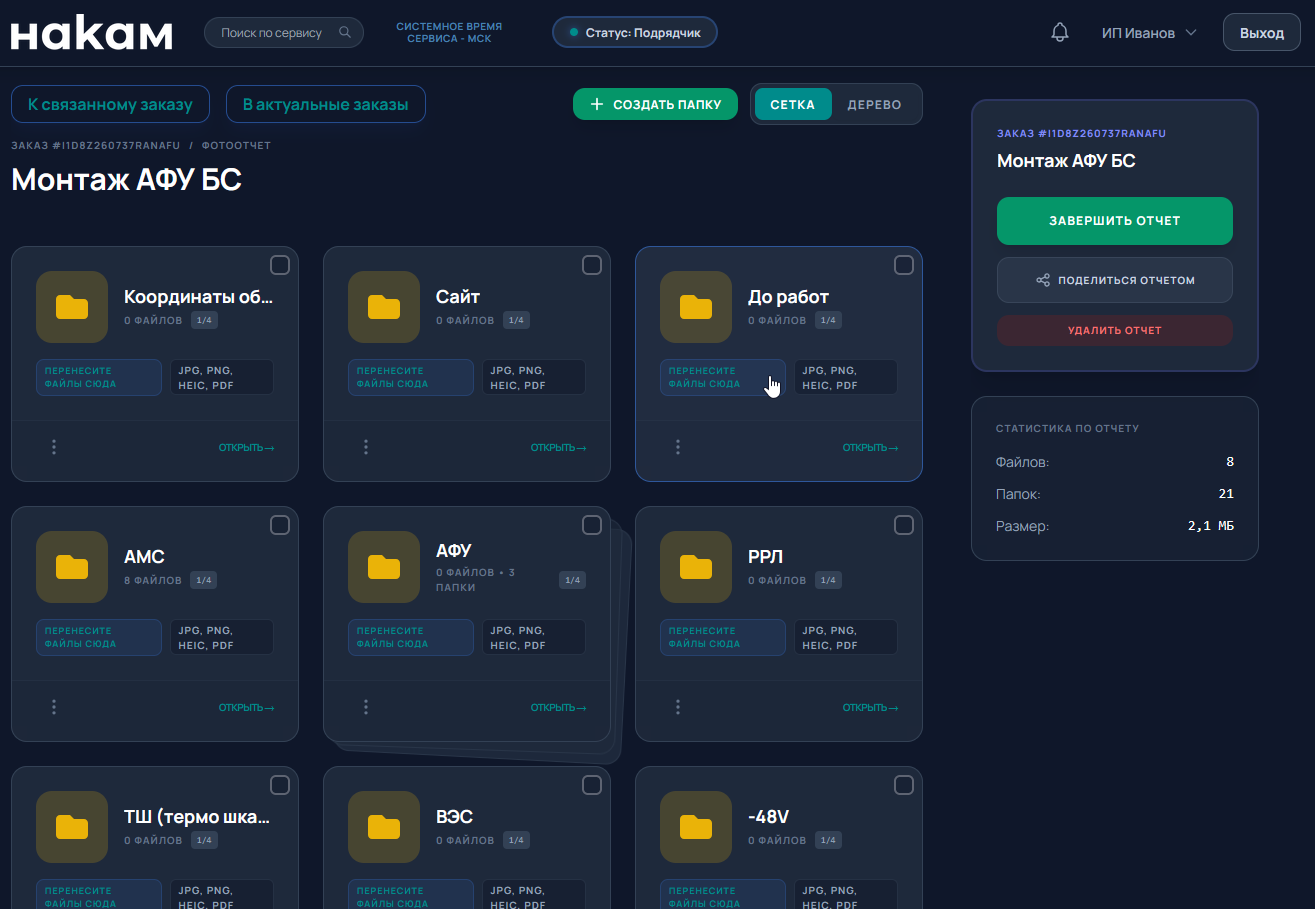The height and width of the screenshot is (909, 1315).
Task: Click Удалить отчет button
Action: pyautogui.click(x=1115, y=330)
